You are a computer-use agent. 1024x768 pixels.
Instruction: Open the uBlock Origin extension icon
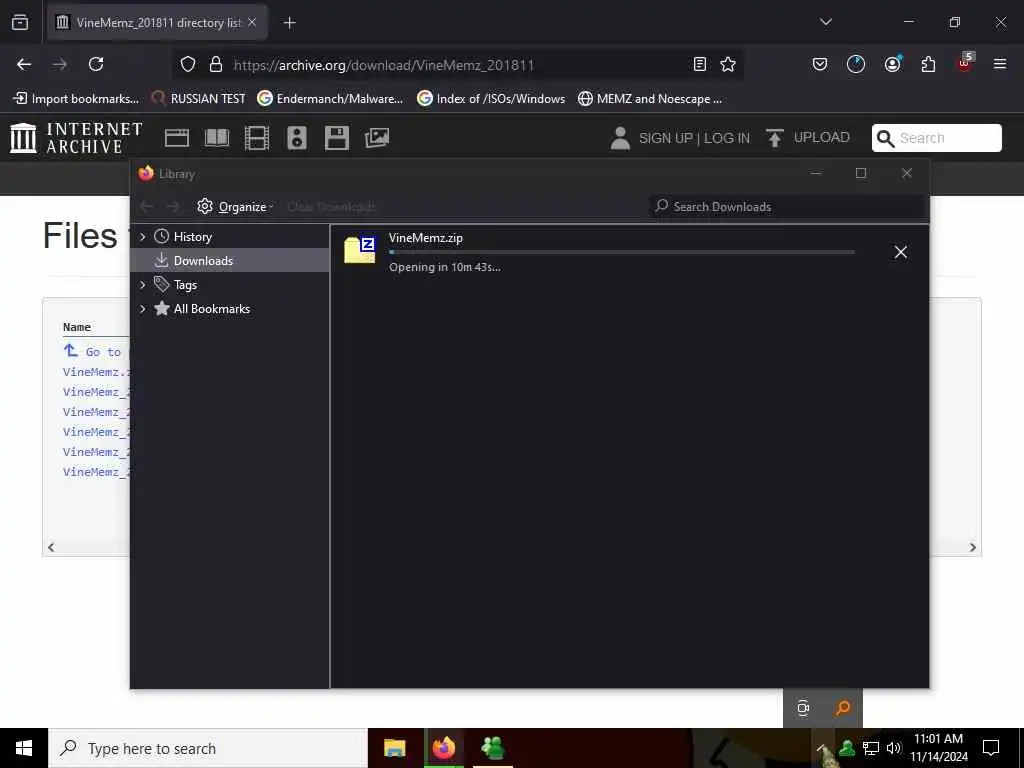click(x=965, y=63)
